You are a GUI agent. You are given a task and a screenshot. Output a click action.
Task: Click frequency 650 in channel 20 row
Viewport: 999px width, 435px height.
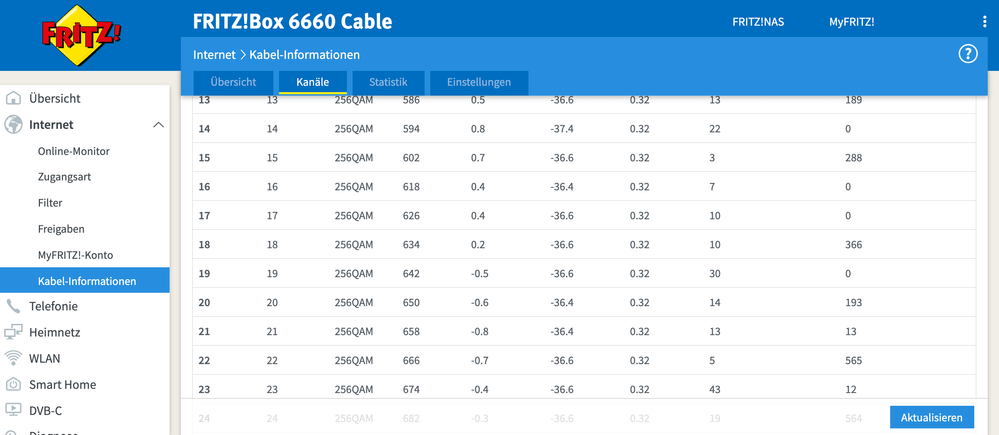pos(411,303)
